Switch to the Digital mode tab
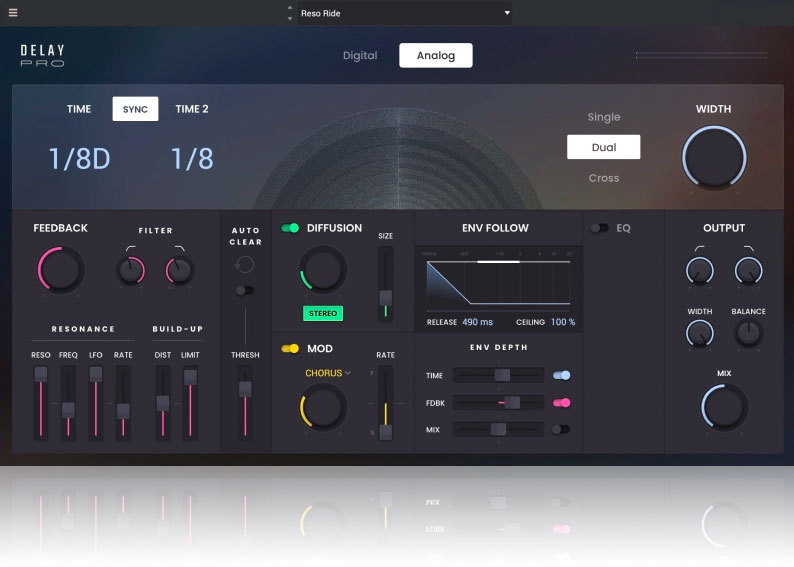794x567 pixels. click(360, 56)
